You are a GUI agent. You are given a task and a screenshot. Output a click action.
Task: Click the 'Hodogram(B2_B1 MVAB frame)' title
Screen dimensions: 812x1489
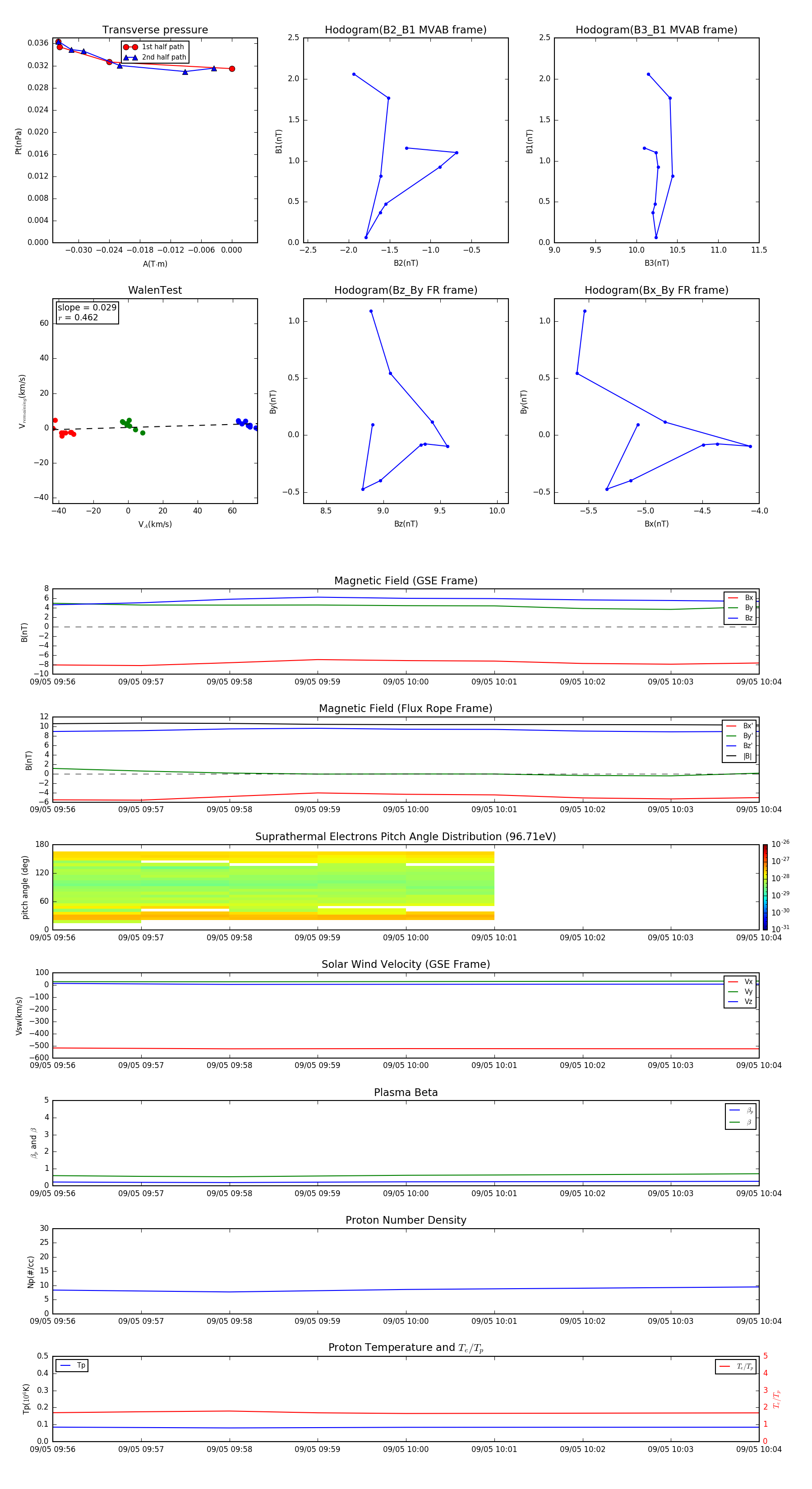pyautogui.click(x=406, y=30)
